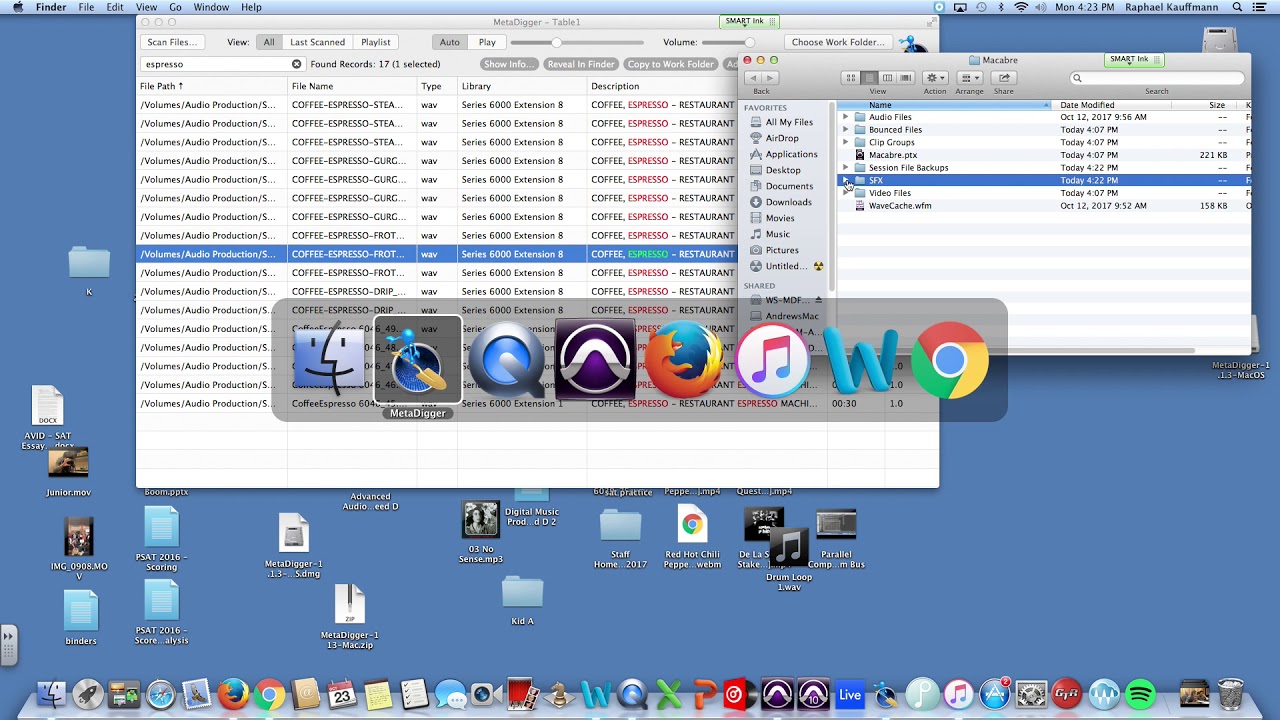Open the Window menu in menu bar
Screen dimensions: 1280x720
click(x=211, y=7)
